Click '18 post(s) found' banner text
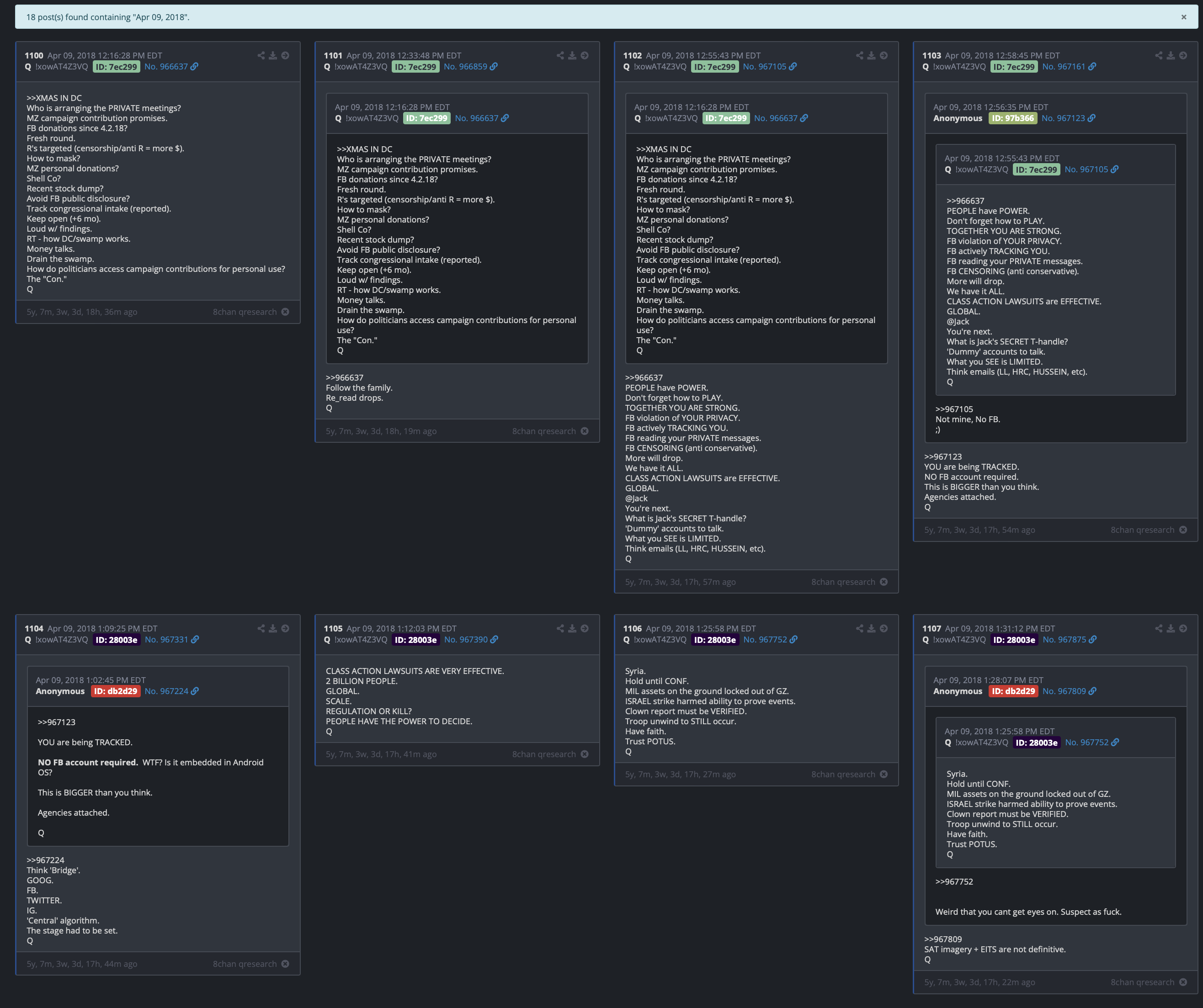The width and height of the screenshot is (1203, 1008). coord(108,17)
